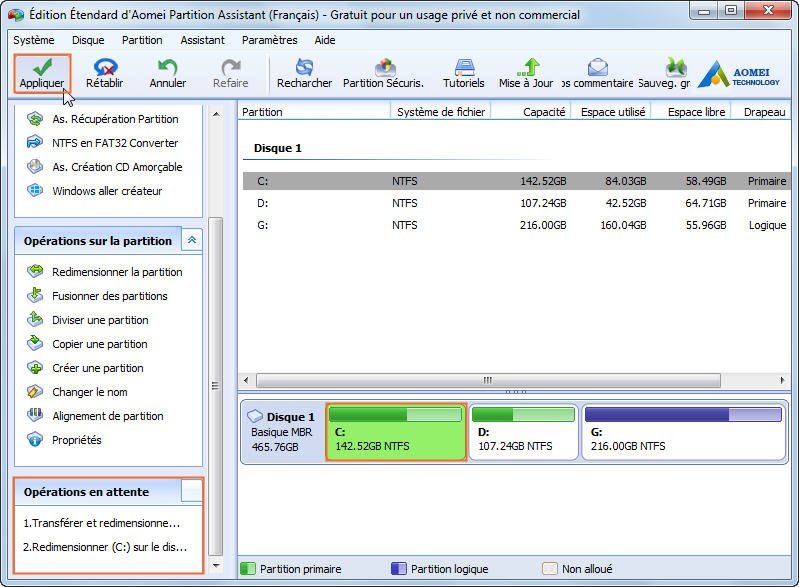
Task: Click Partition primaire green legend swatch
Action: tap(248, 569)
